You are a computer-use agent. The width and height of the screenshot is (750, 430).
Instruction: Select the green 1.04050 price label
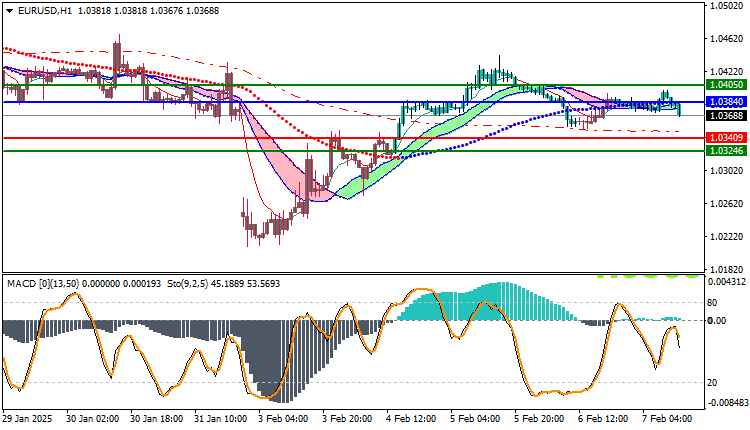pyautogui.click(x=726, y=85)
